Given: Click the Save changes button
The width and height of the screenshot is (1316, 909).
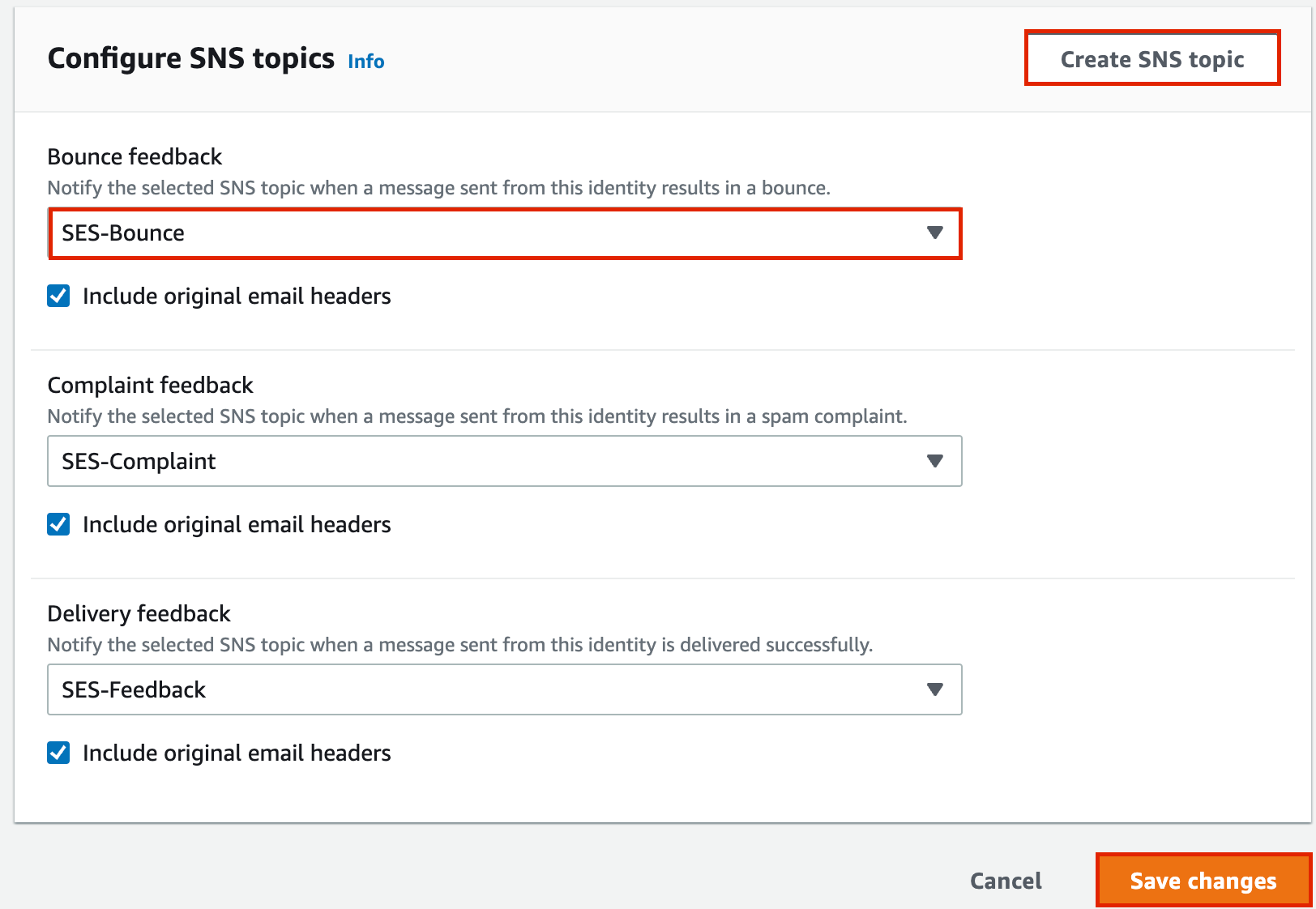Looking at the screenshot, I should coord(1203,881).
